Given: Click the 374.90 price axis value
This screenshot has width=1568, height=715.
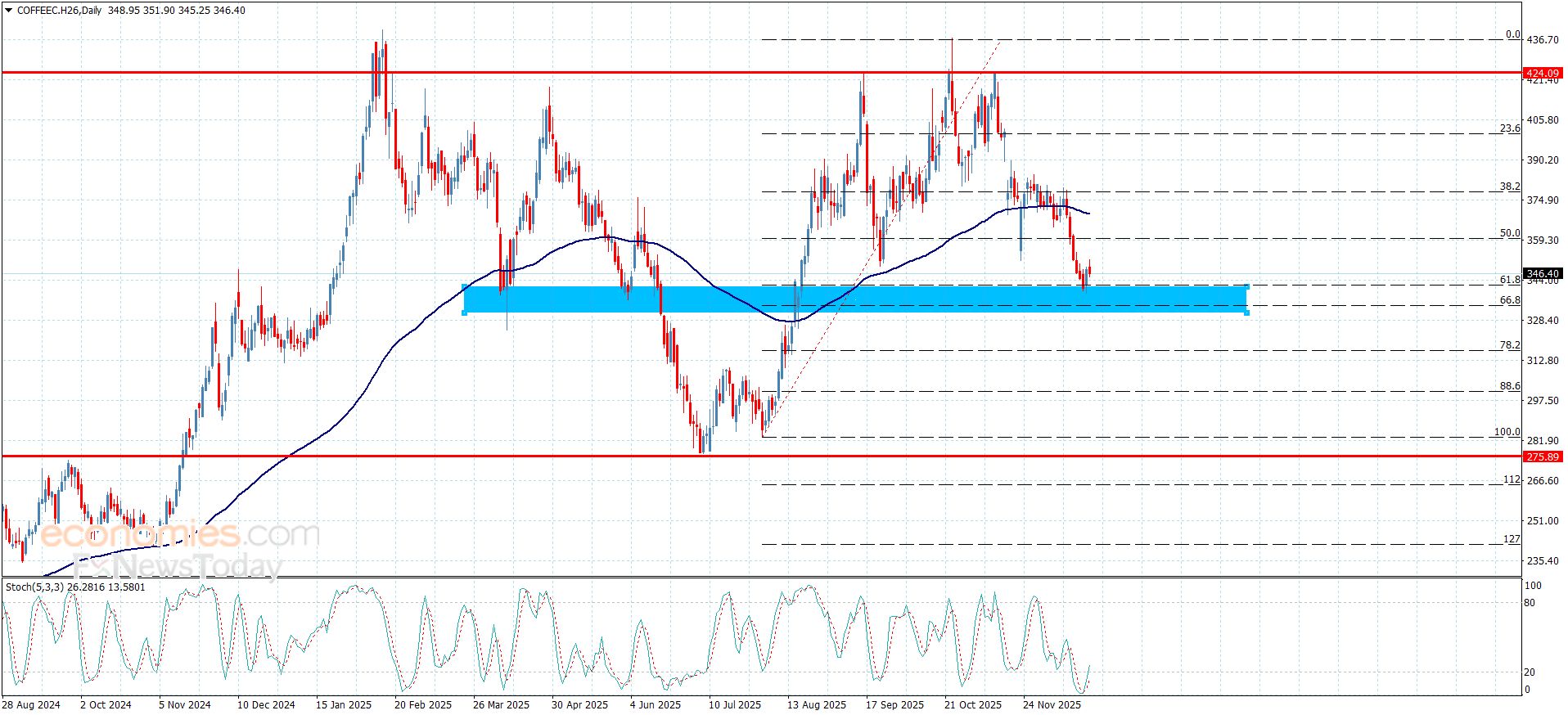Looking at the screenshot, I should tap(1543, 200).
